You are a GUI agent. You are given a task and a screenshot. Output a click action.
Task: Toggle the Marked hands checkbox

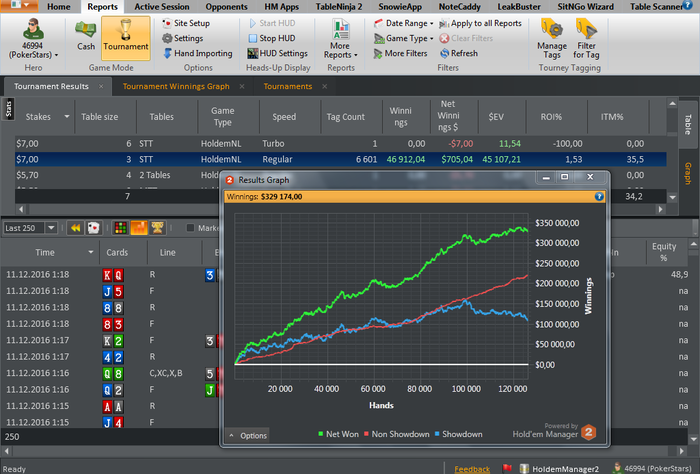click(x=190, y=228)
